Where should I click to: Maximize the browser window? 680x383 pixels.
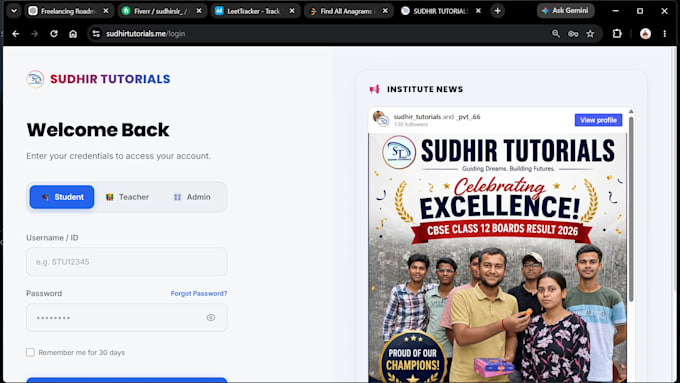(x=640, y=11)
